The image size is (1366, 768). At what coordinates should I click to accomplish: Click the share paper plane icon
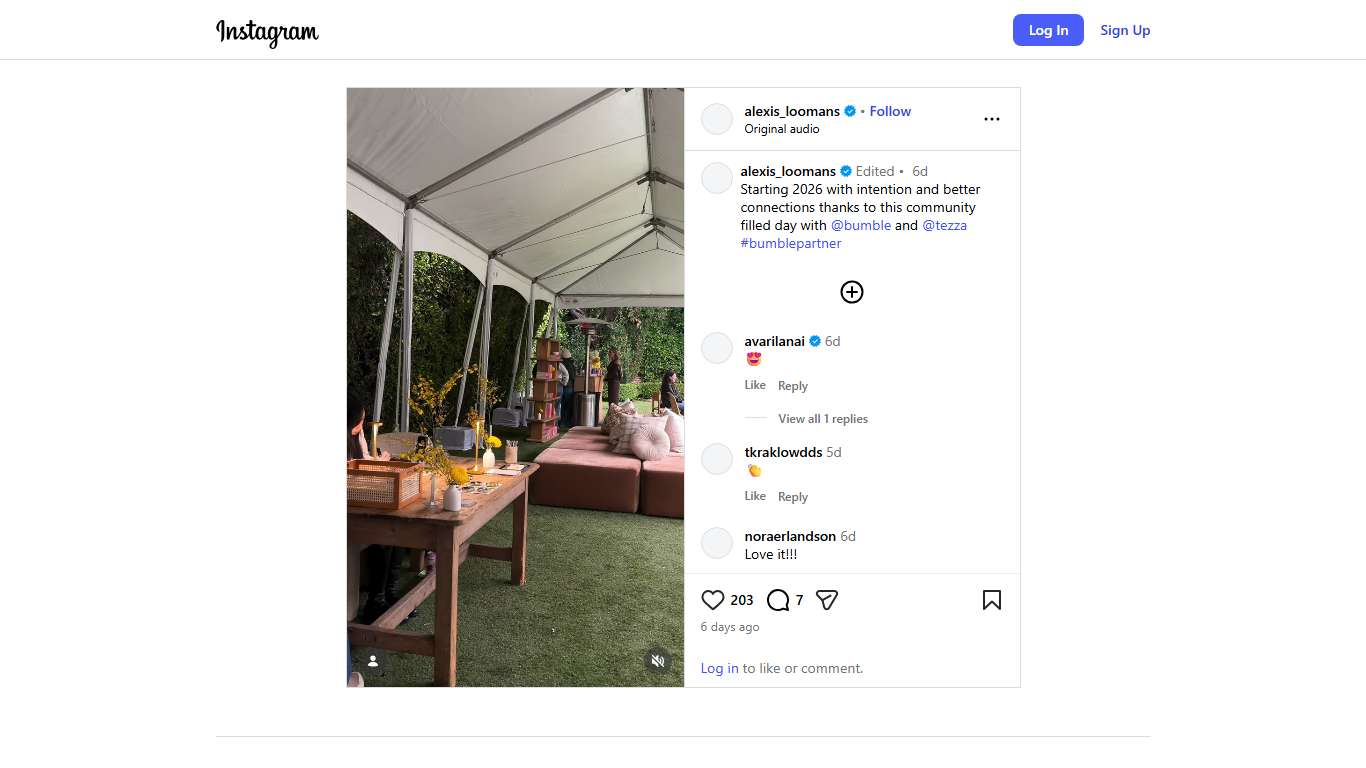826,600
